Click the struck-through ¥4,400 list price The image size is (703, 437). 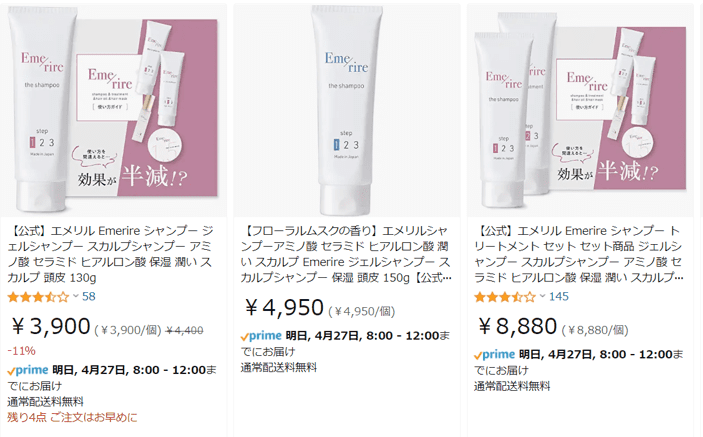point(184,330)
